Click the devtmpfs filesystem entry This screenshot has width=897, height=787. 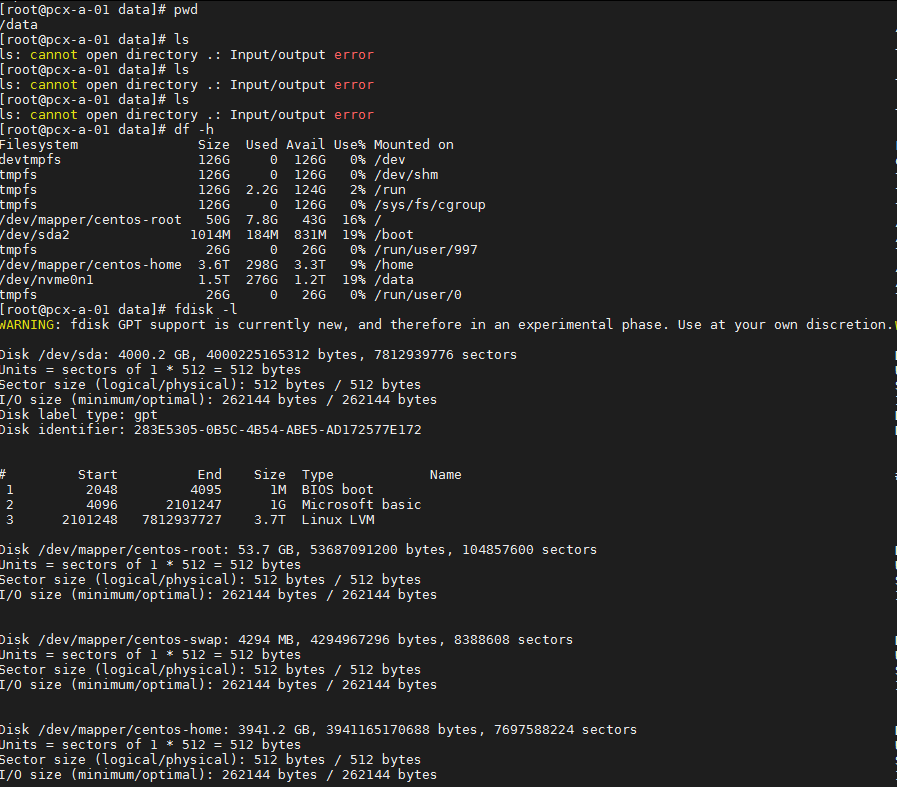pyautogui.click(x=31, y=160)
